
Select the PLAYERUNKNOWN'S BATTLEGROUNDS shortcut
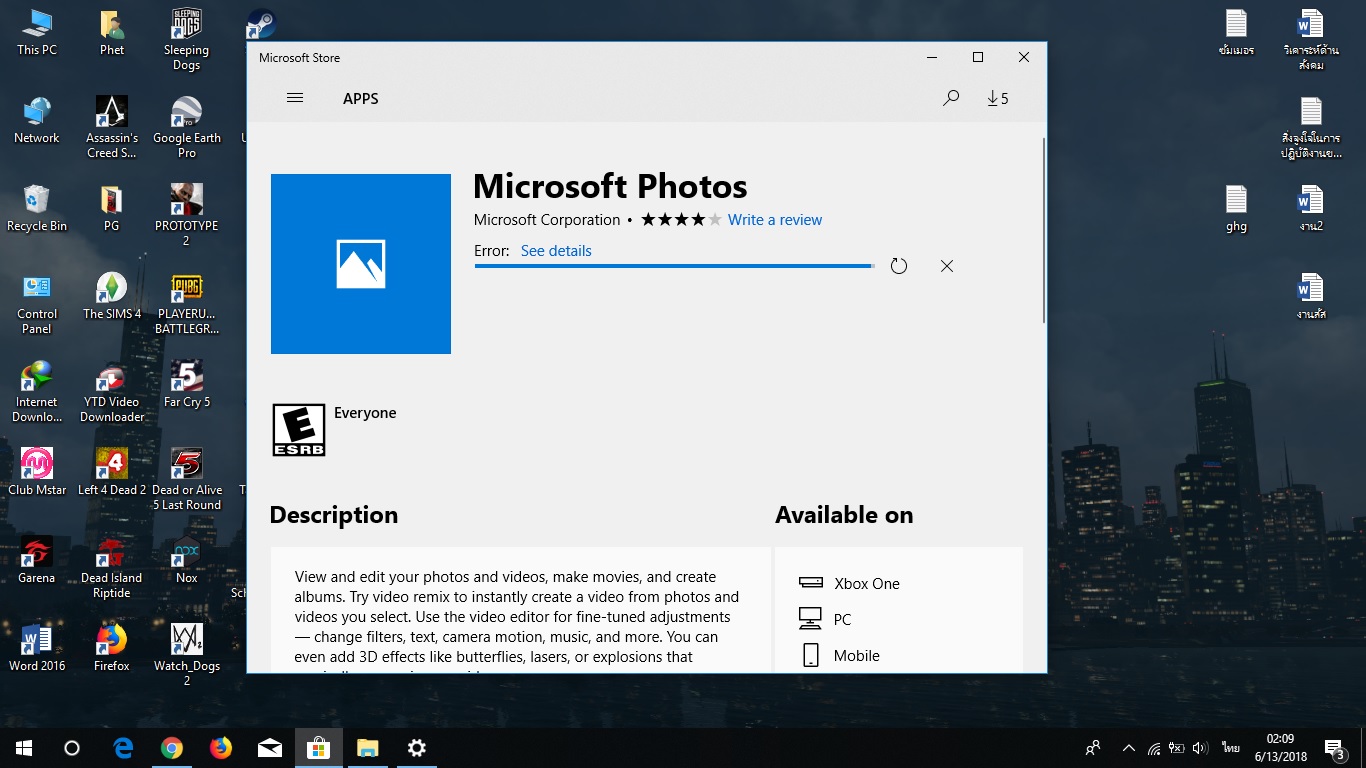187,304
